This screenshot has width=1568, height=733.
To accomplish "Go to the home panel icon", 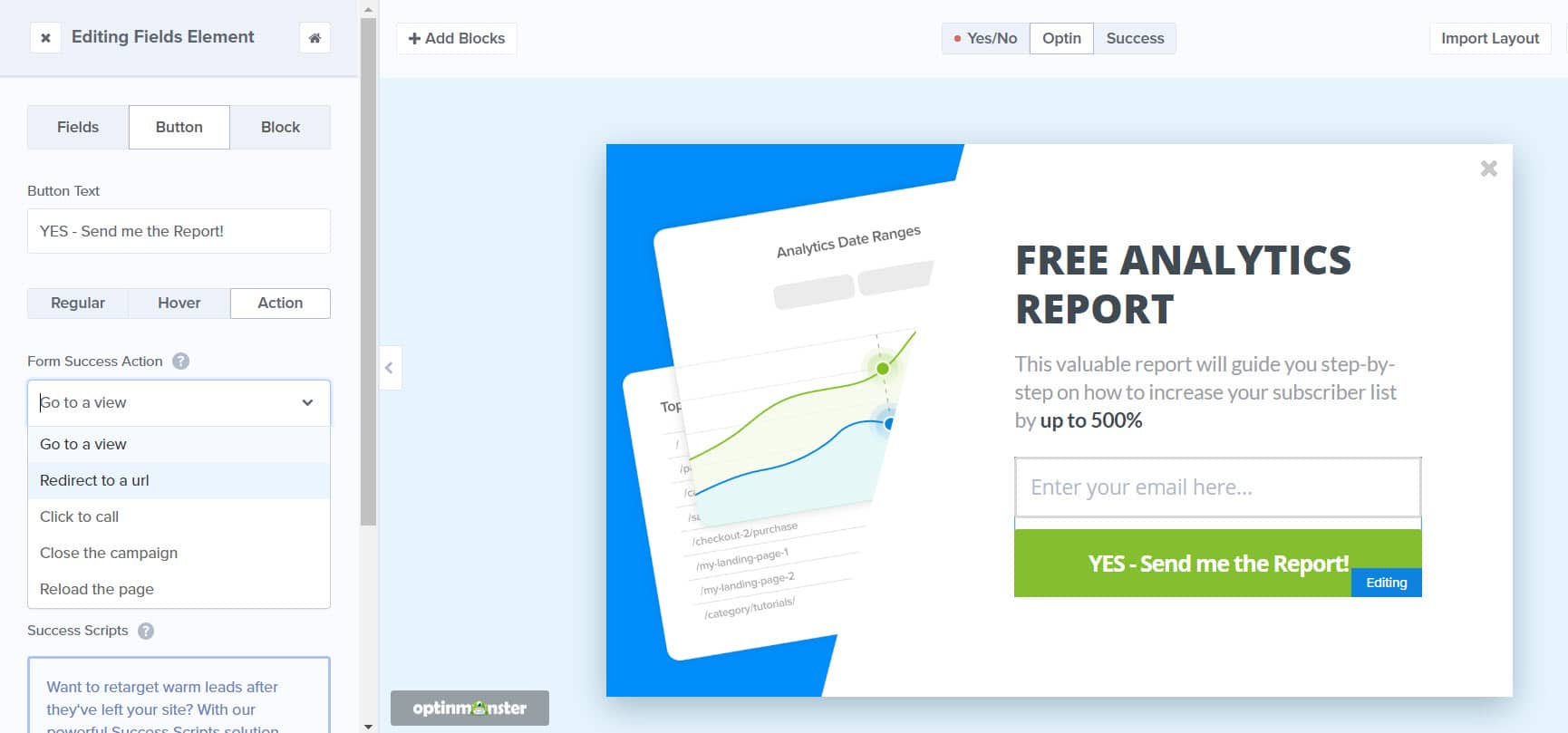I will pos(315,38).
